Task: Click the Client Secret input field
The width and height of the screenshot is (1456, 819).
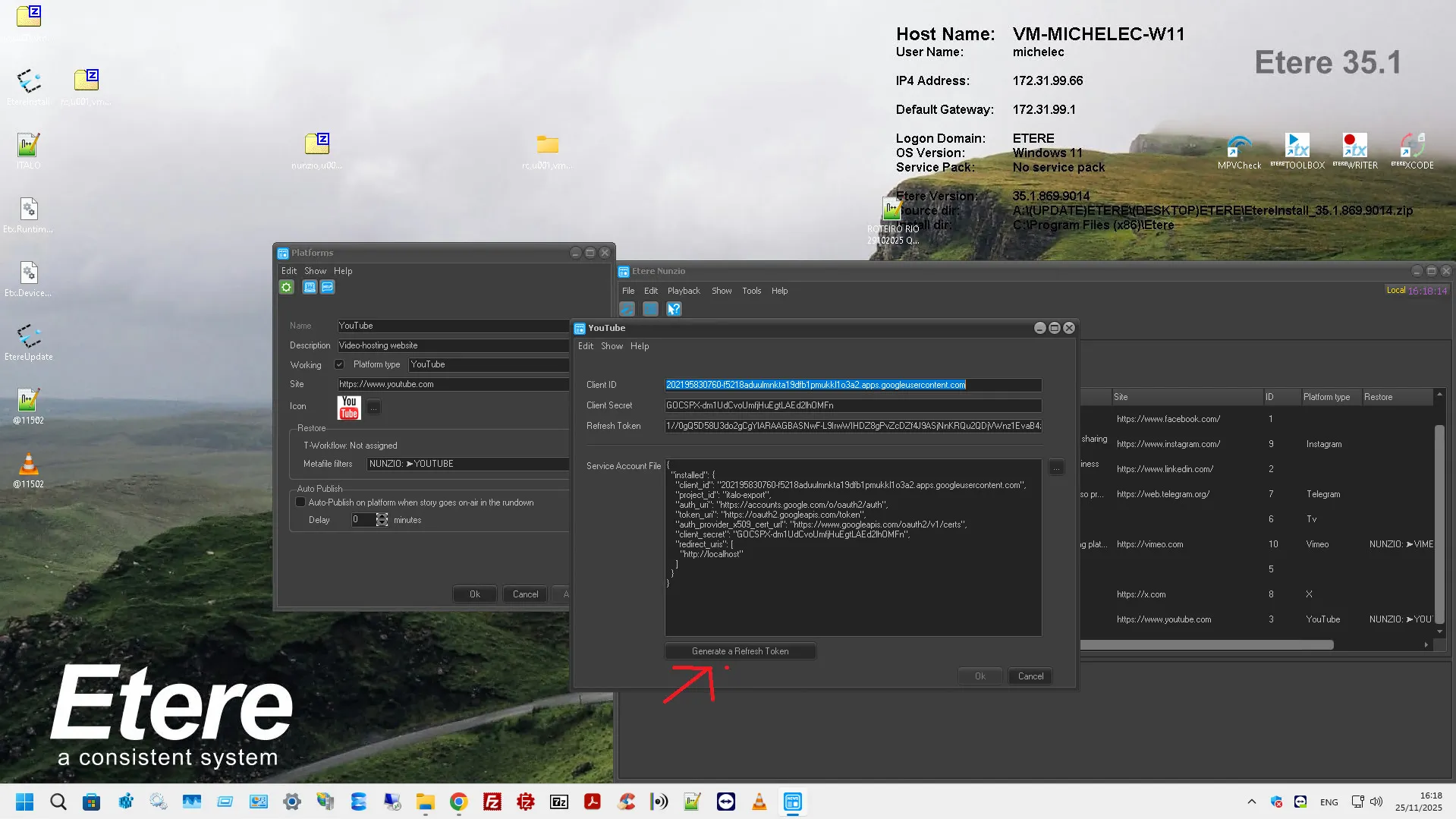Action: click(x=853, y=405)
